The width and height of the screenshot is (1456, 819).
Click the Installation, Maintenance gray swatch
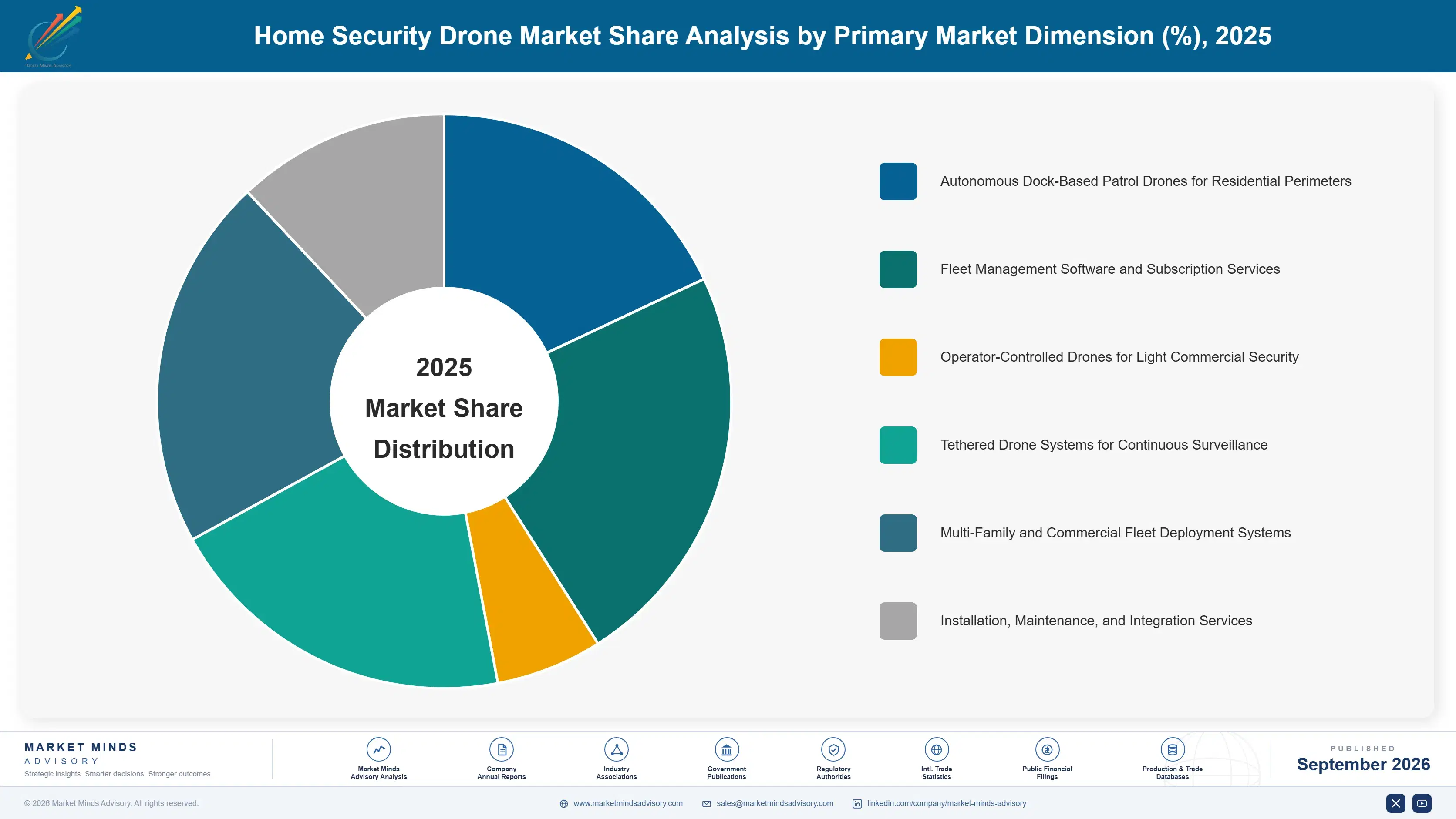point(897,621)
